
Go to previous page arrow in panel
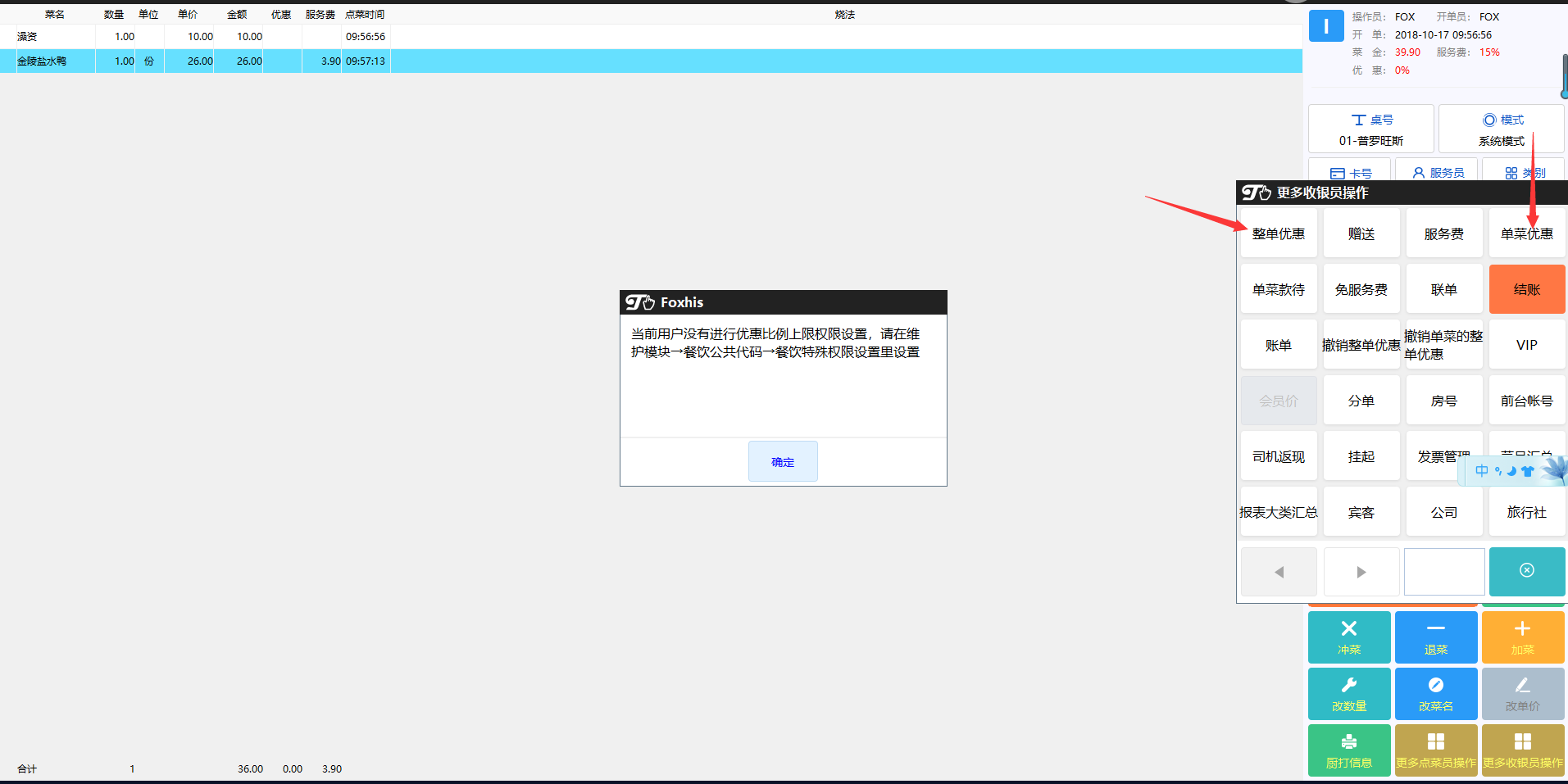[1279, 572]
